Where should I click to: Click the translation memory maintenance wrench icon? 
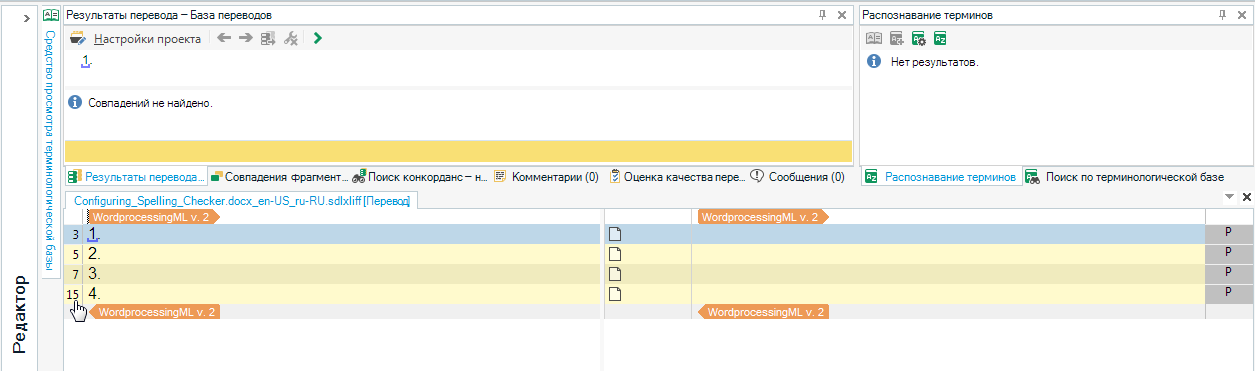point(291,39)
